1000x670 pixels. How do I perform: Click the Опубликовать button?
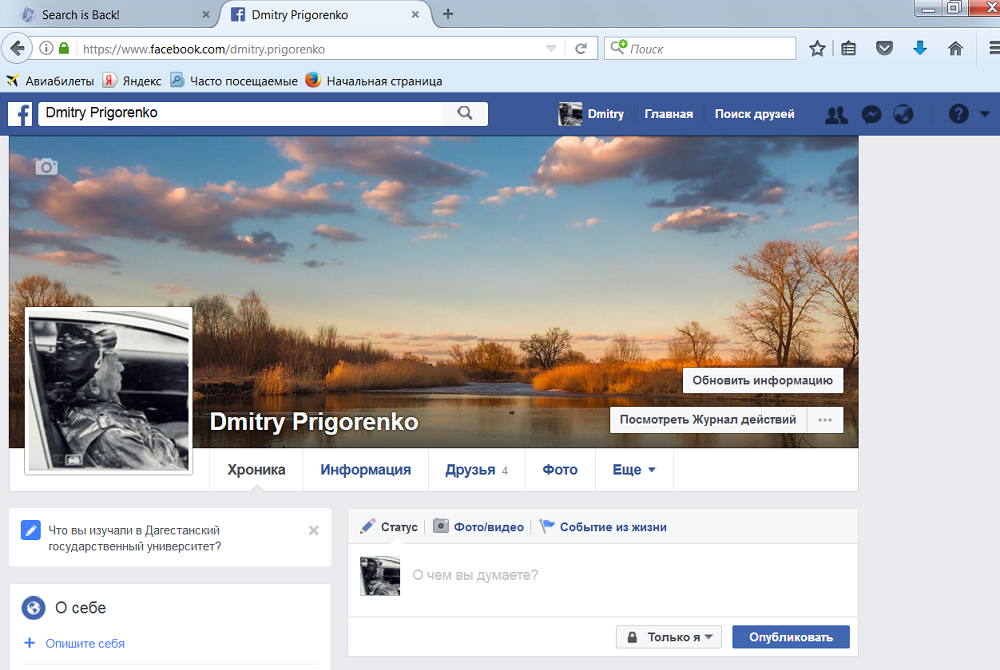coord(790,637)
